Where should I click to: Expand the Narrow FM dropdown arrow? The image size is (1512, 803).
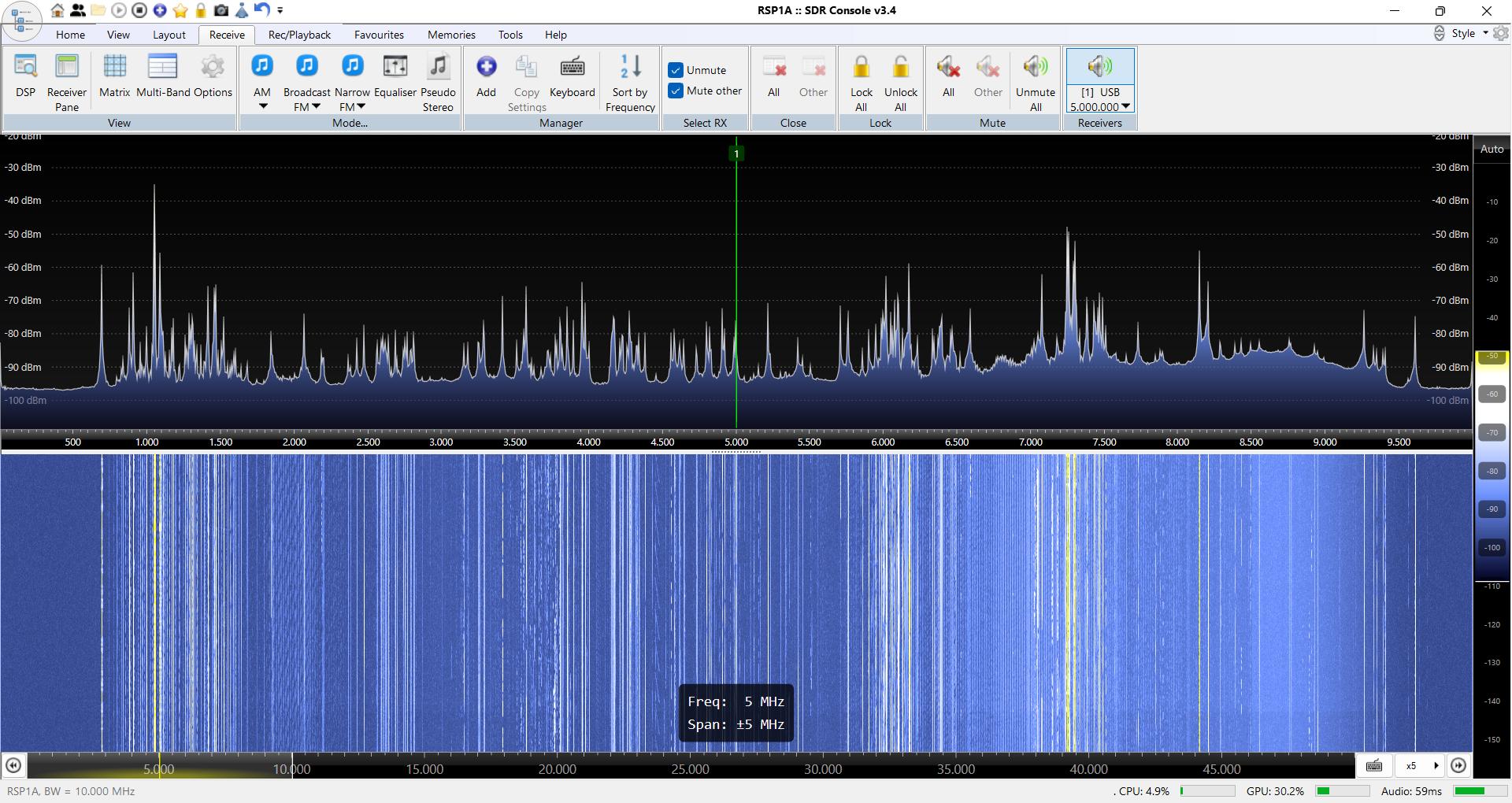point(361,106)
